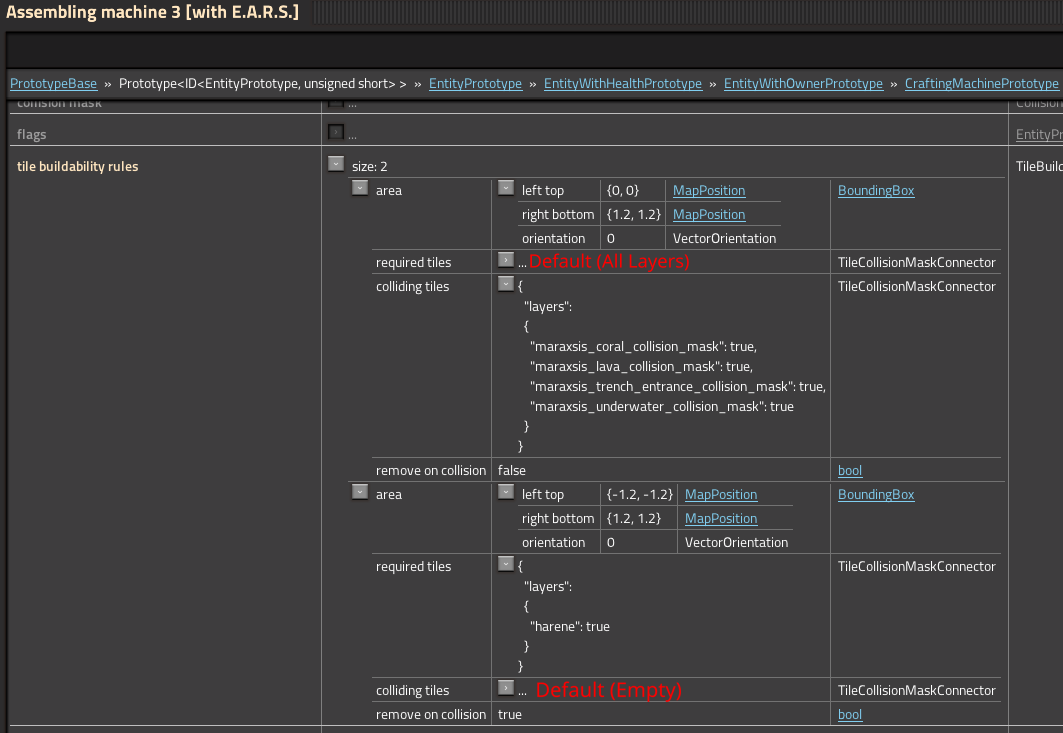1063x733 pixels.
Task: Collapse the second required tiles JSON
Action: click(506, 563)
